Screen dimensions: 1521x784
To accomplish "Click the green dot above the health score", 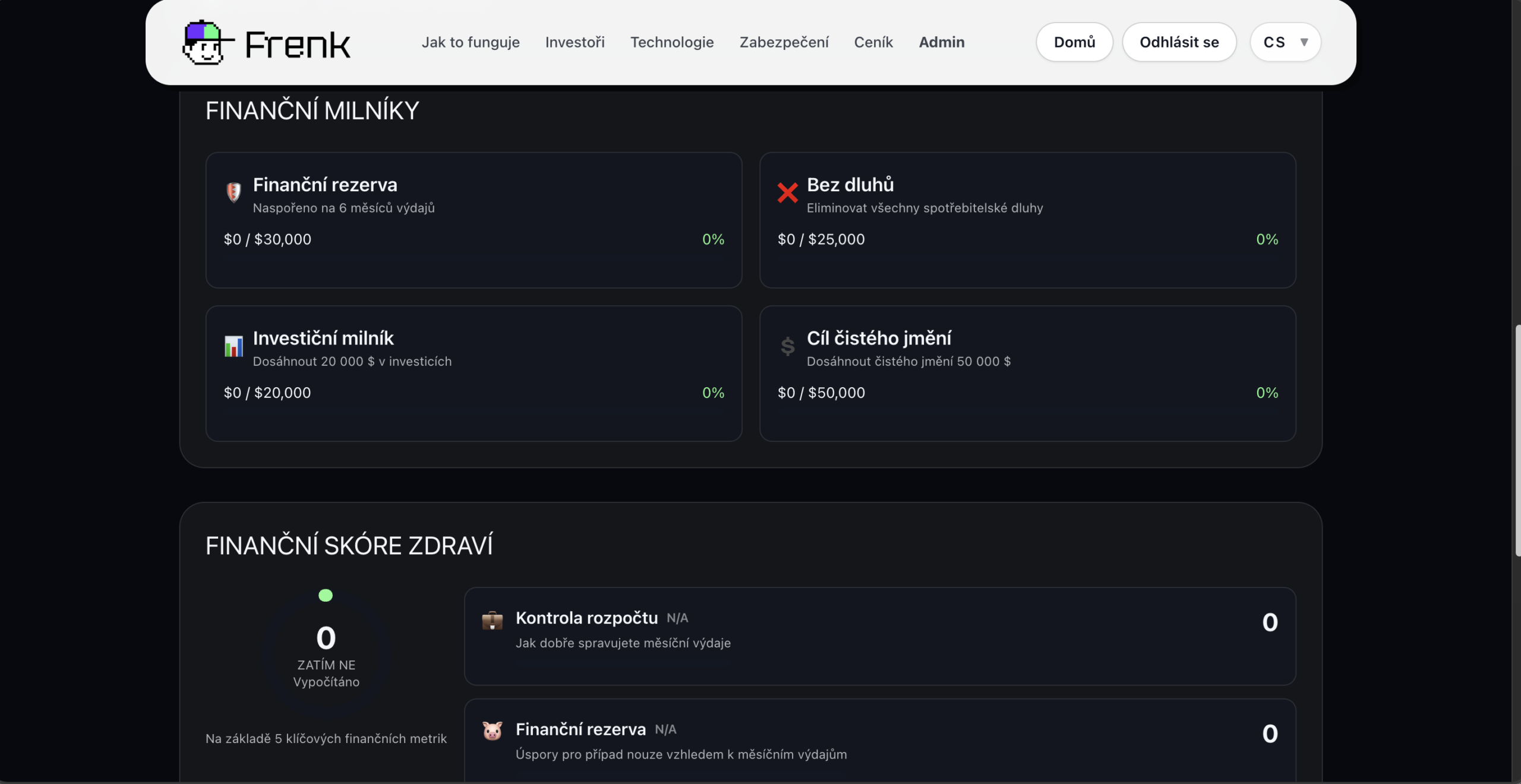I will click(x=326, y=595).
